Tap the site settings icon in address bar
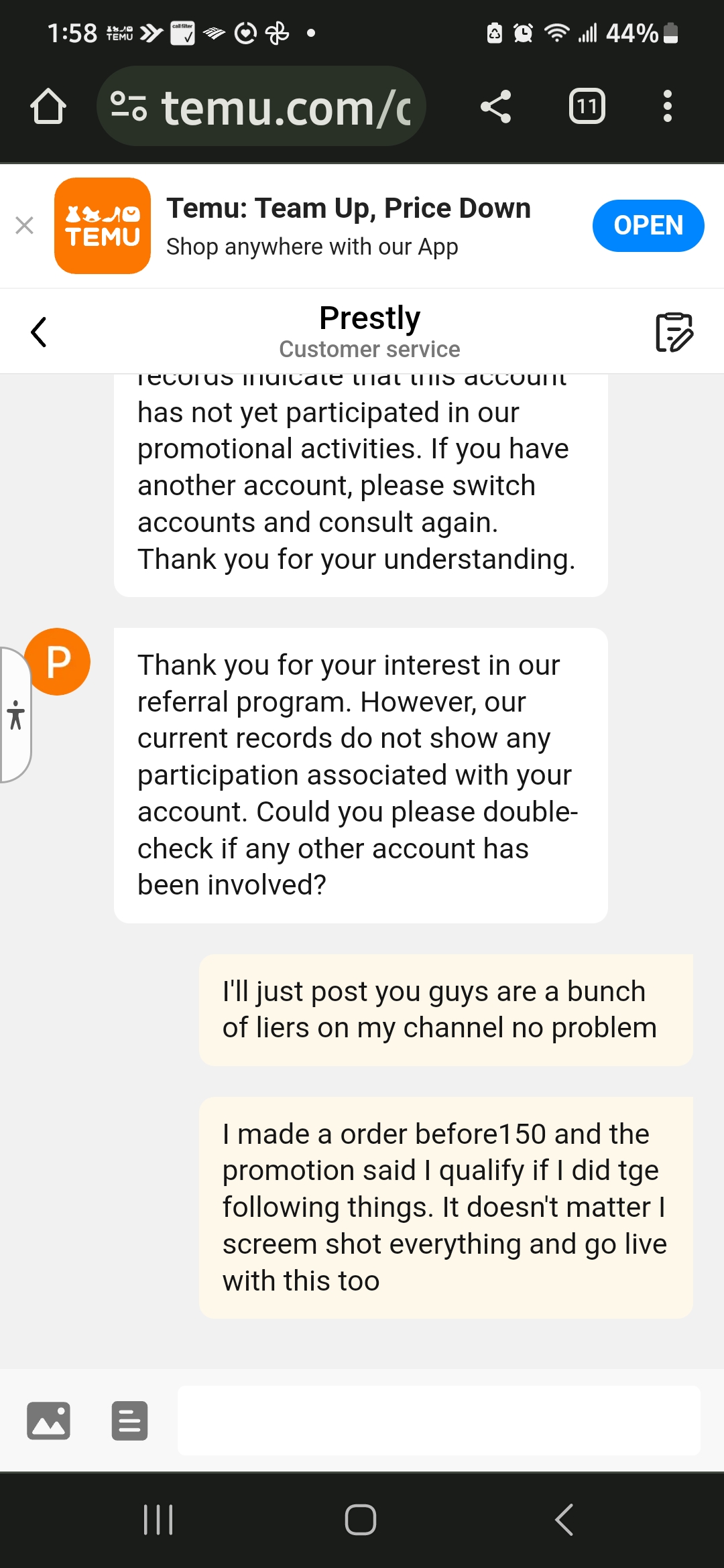Image resolution: width=724 pixels, height=1568 pixels. tap(128, 107)
